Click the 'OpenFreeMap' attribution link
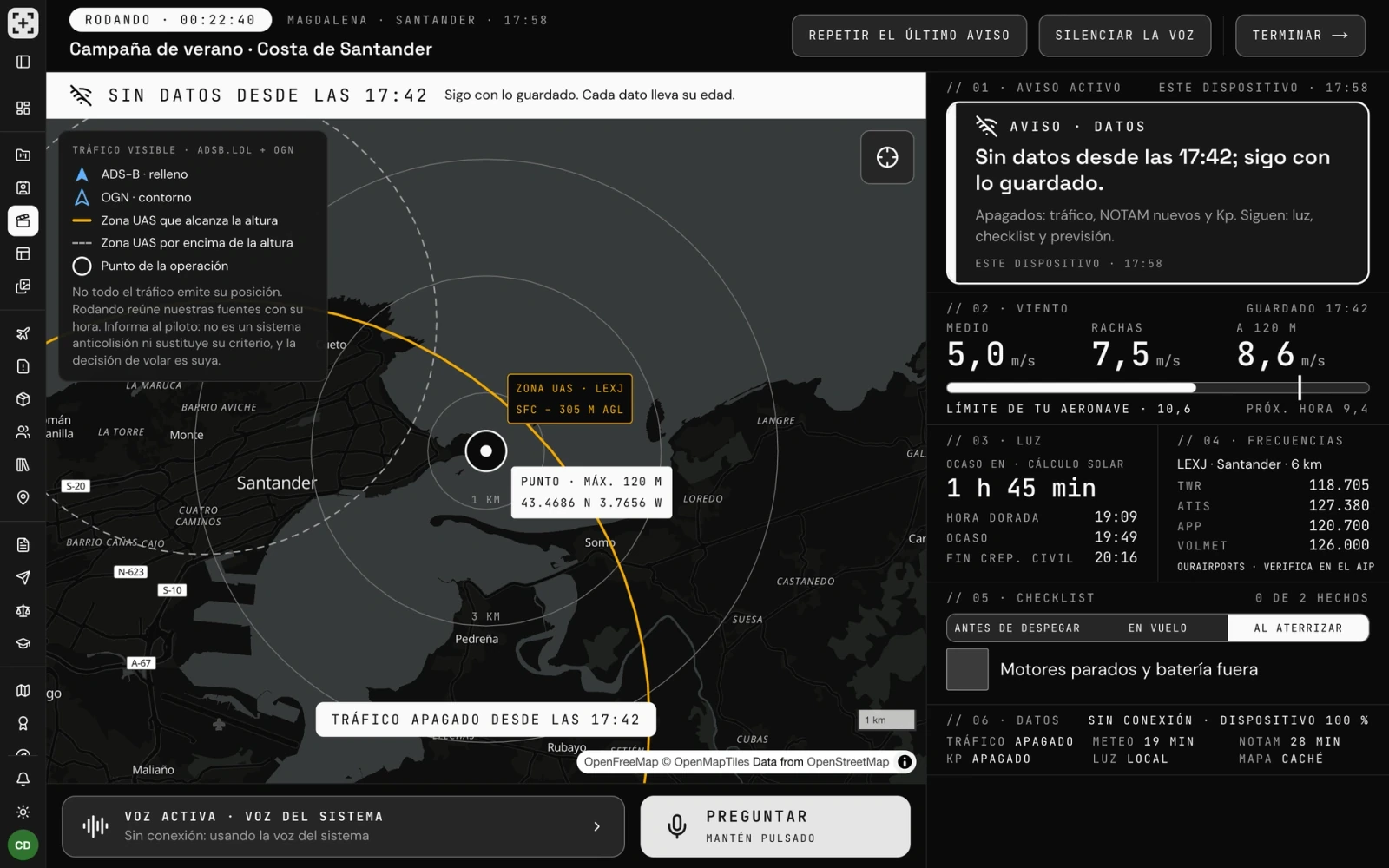This screenshot has height=868, width=1389. tap(621, 762)
